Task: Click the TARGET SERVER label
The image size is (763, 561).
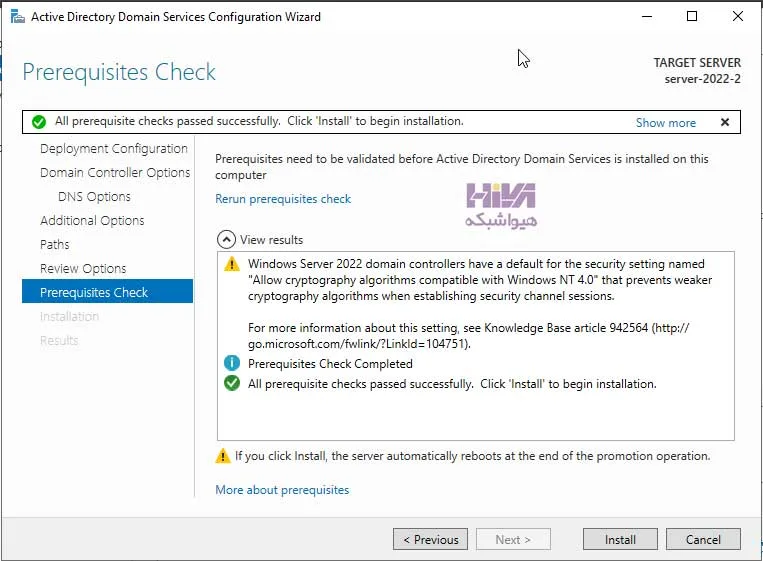Action: click(x=697, y=63)
